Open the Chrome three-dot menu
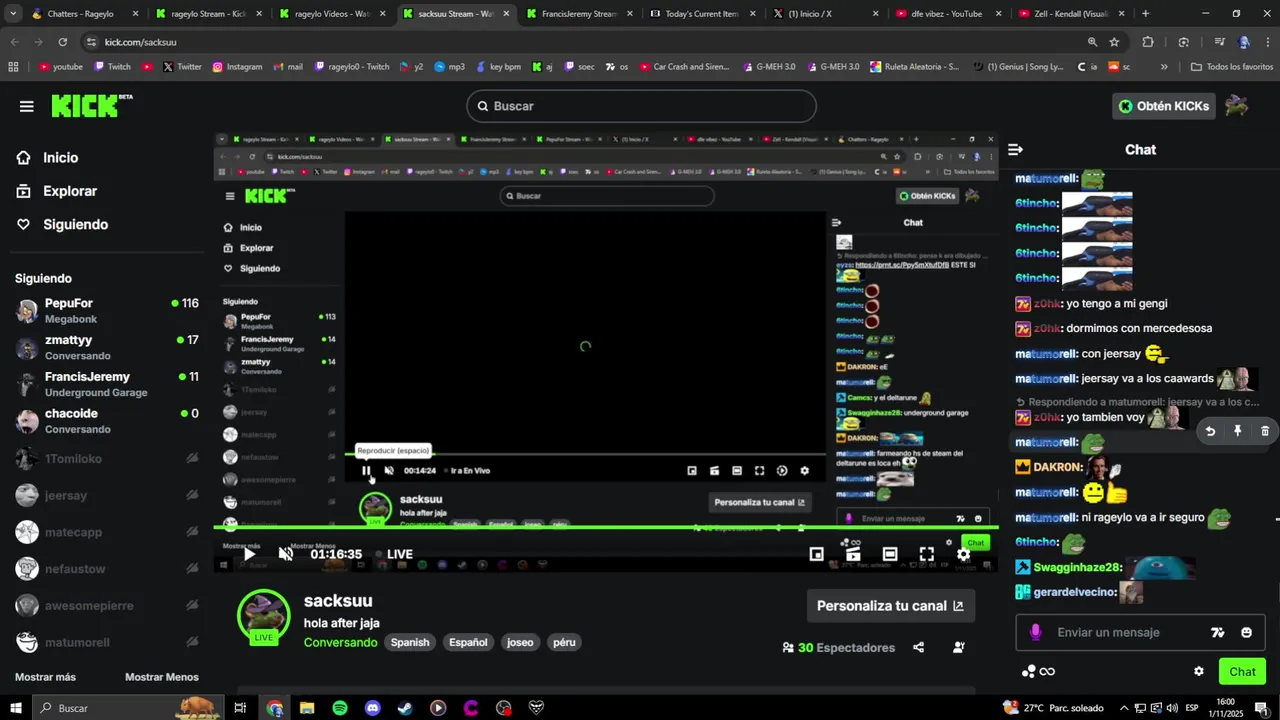Viewport: 1280px width, 720px height. 1268,42
